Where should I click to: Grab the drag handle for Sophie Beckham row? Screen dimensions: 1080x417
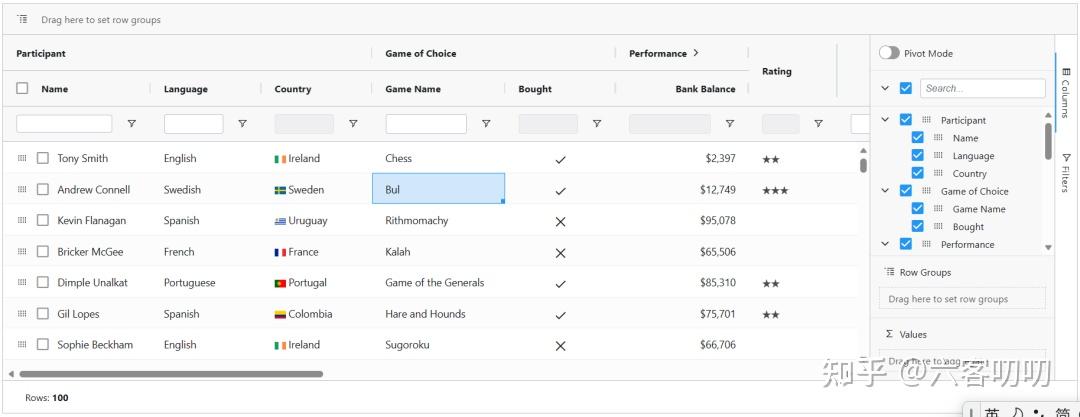click(22, 345)
